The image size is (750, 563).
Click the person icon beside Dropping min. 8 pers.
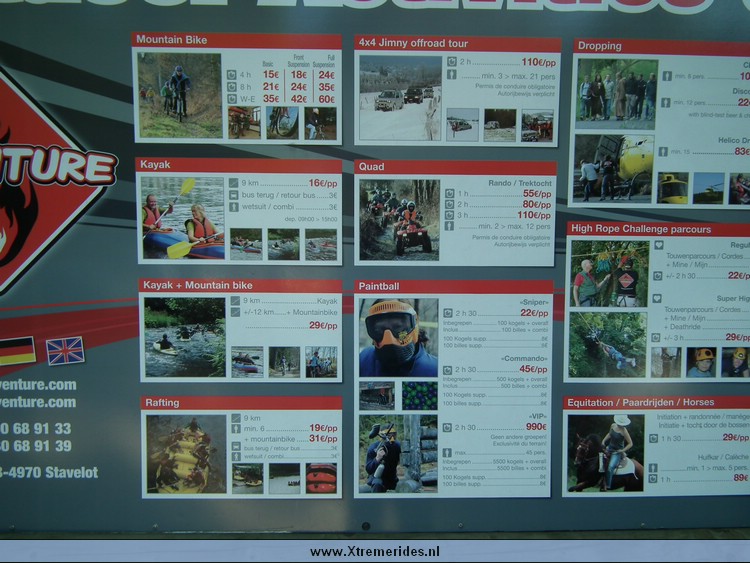tap(667, 76)
